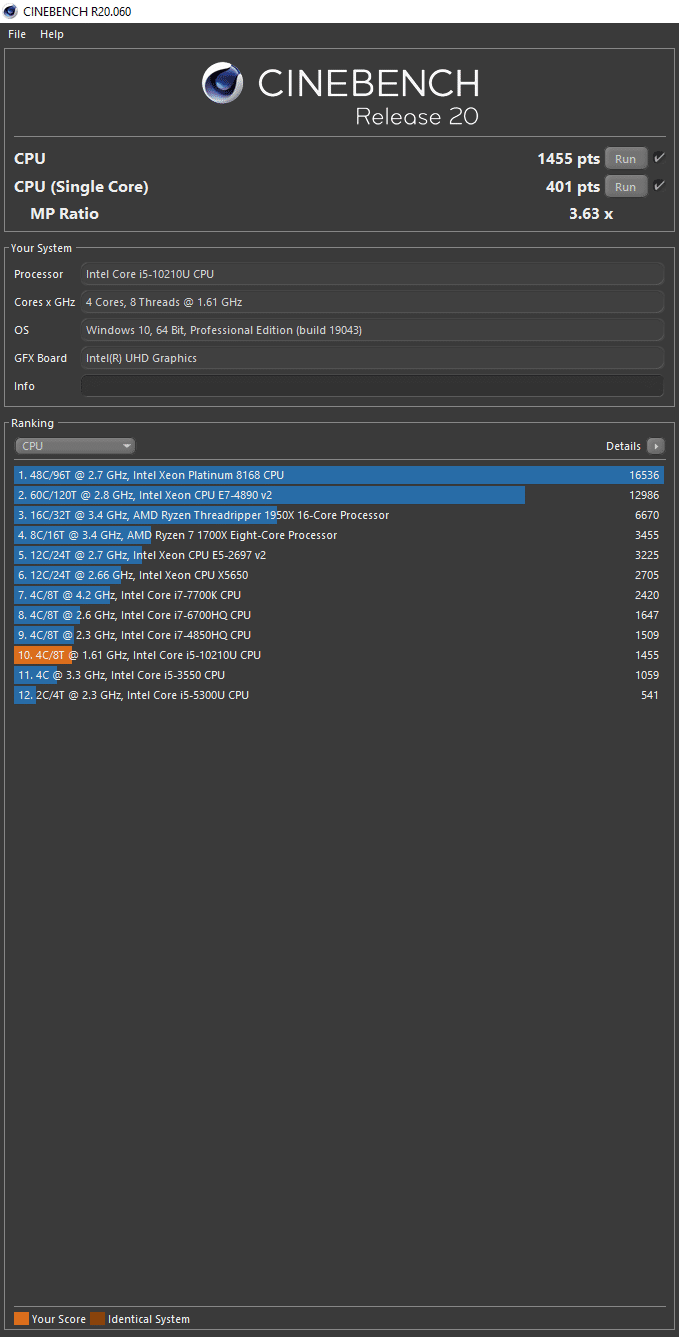Viewport: 679px width, 1337px height.
Task: Select ranking row Core i7-7700K
Action: click(339, 595)
